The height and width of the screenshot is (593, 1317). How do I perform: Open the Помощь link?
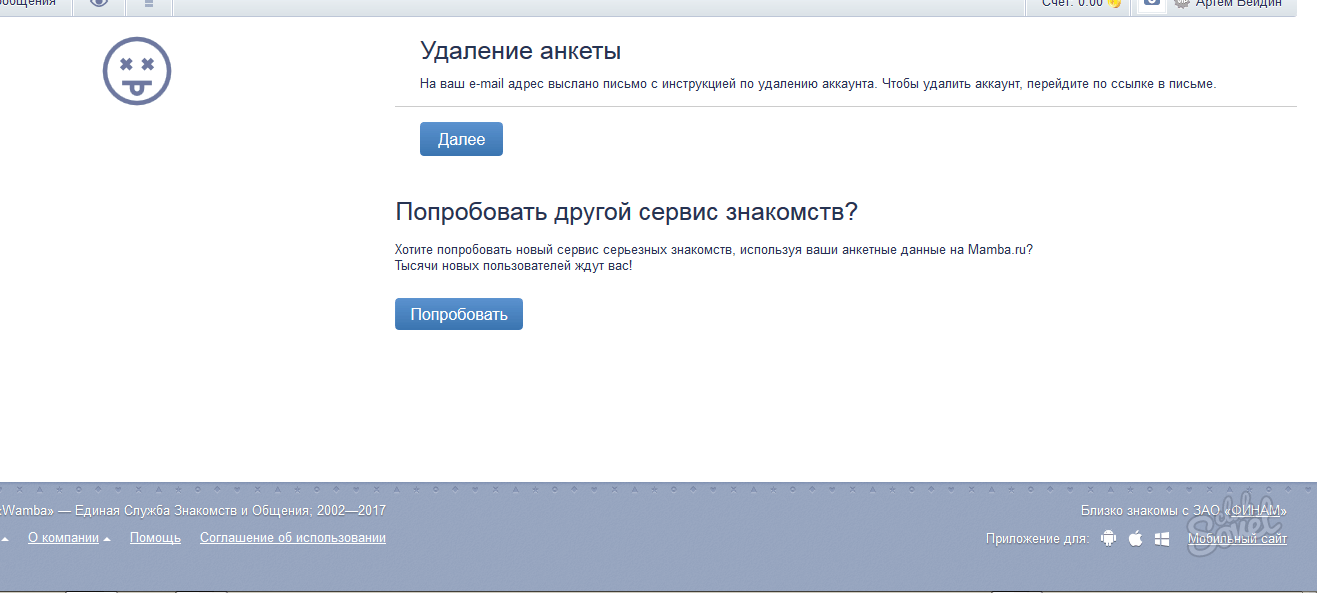click(155, 538)
